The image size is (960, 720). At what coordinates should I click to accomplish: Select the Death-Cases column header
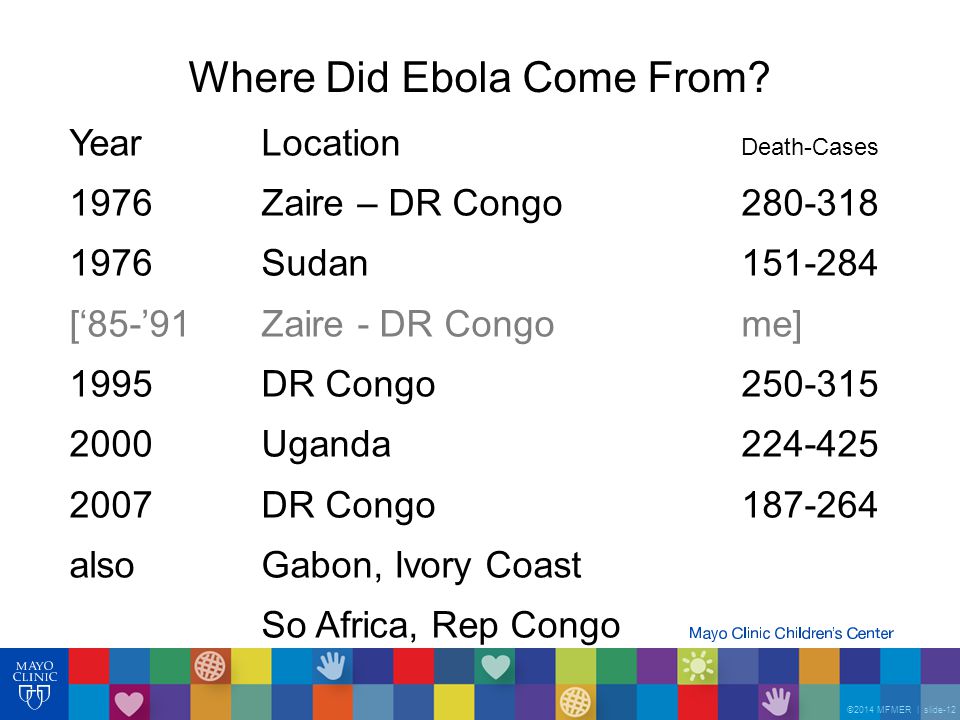809,147
